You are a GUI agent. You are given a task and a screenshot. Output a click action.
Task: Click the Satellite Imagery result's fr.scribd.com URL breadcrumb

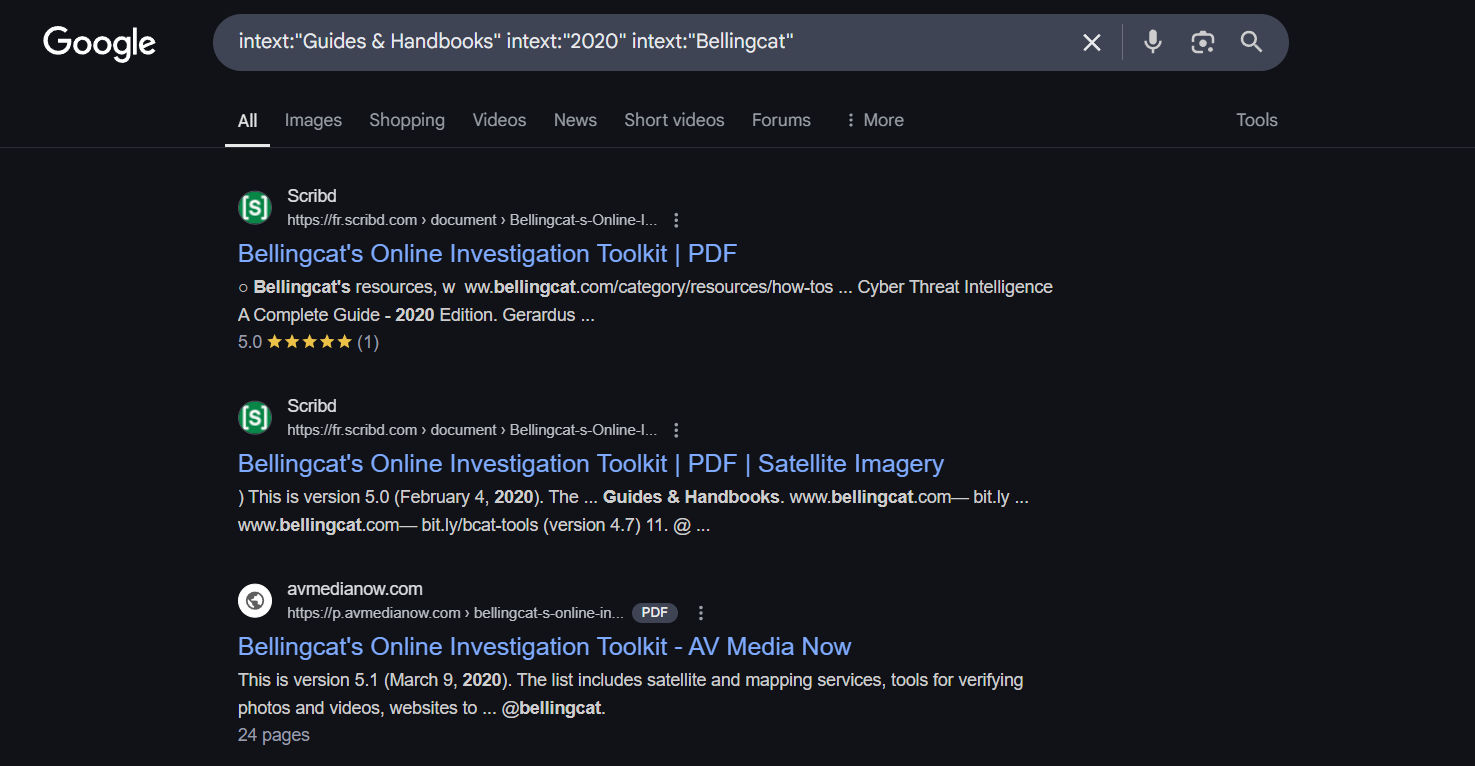pyautogui.click(x=472, y=430)
